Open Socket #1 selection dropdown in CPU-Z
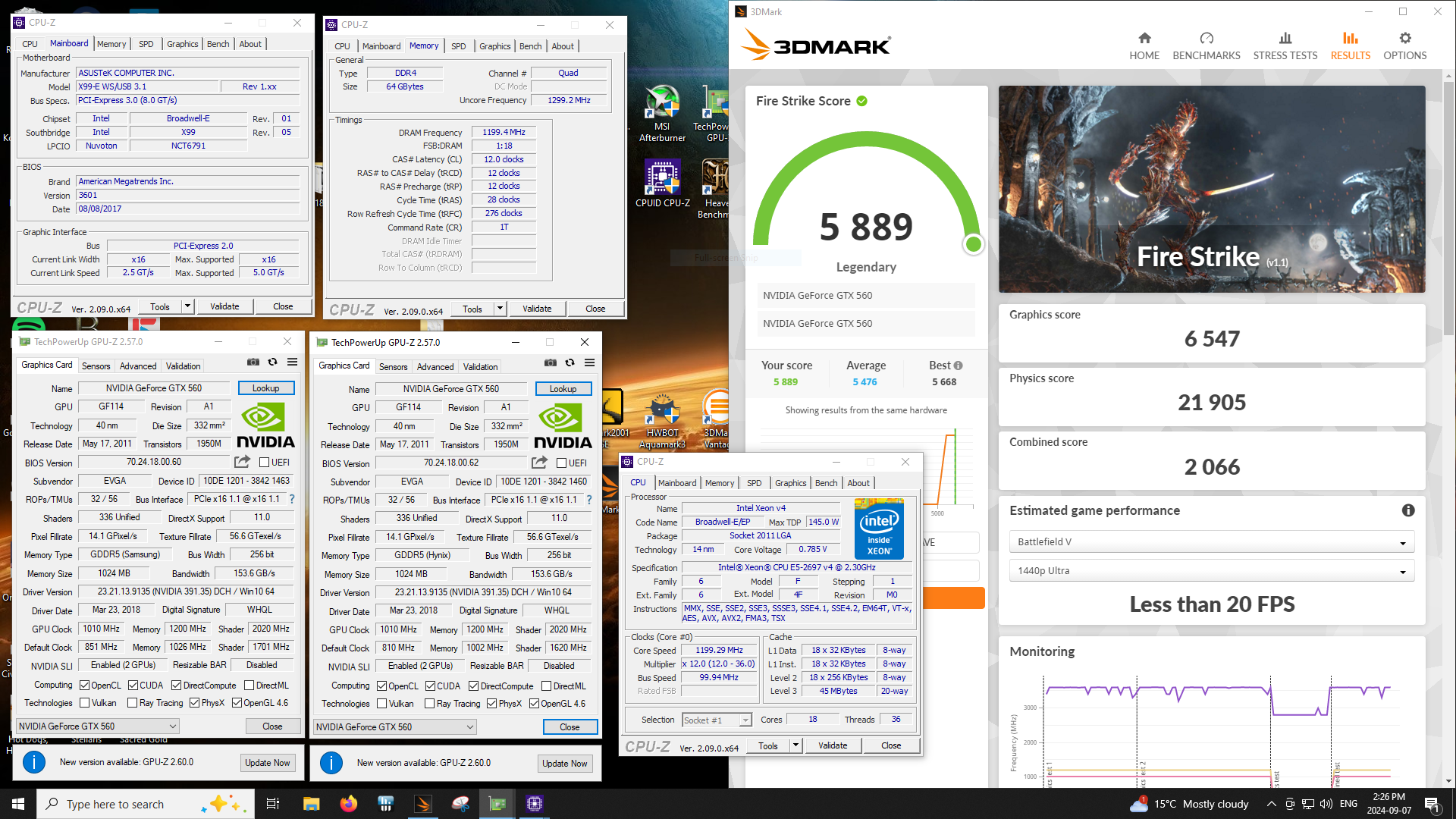The width and height of the screenshot is (1456, 819). coord(716,720)
